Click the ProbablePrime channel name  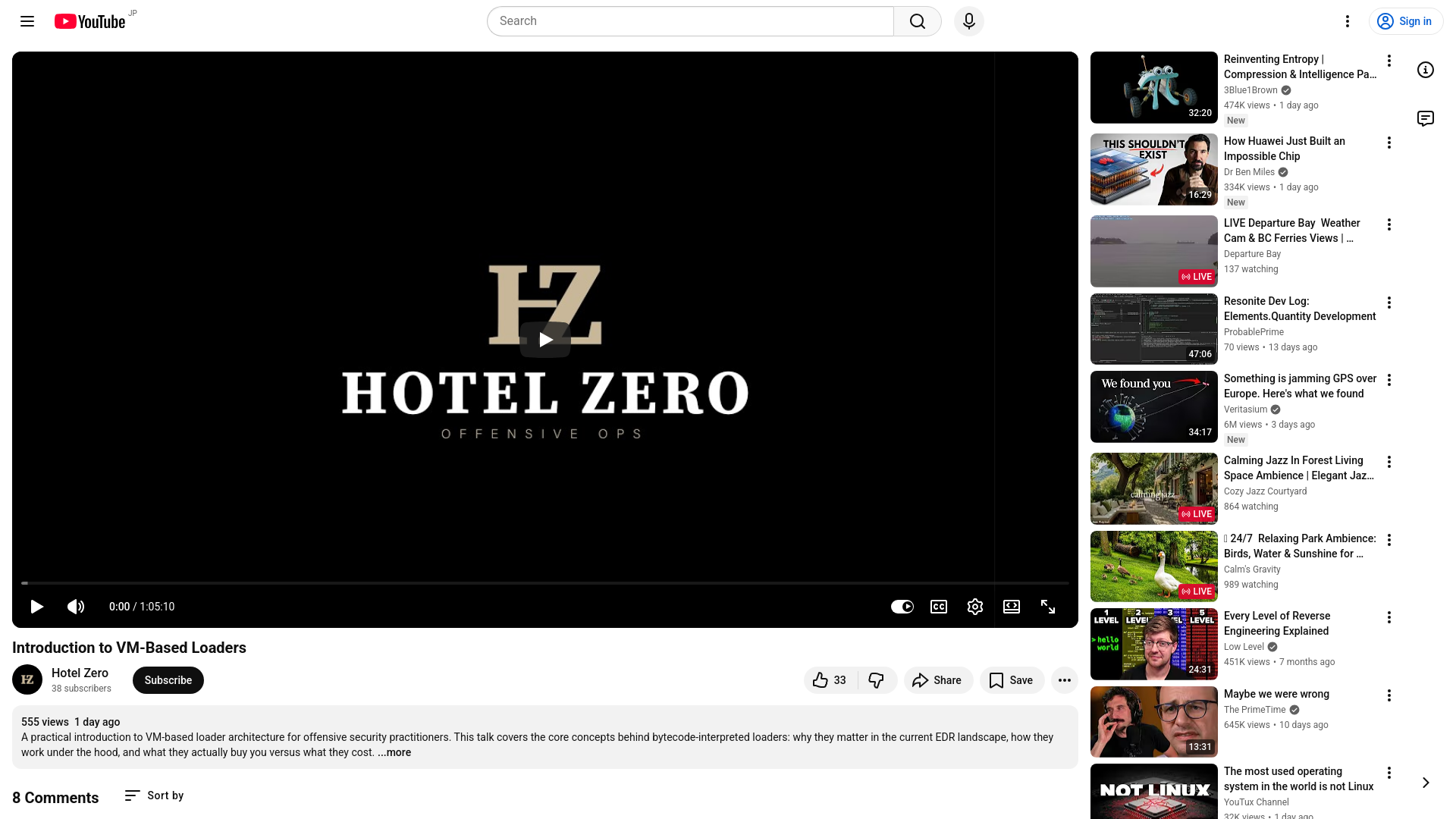point(1254,332)
